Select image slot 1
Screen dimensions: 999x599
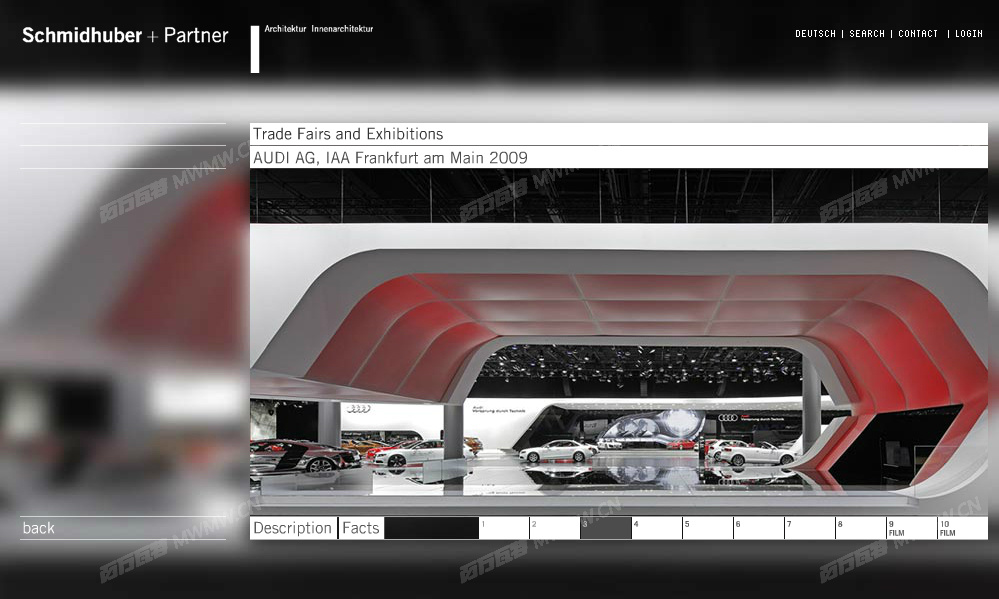504,528
